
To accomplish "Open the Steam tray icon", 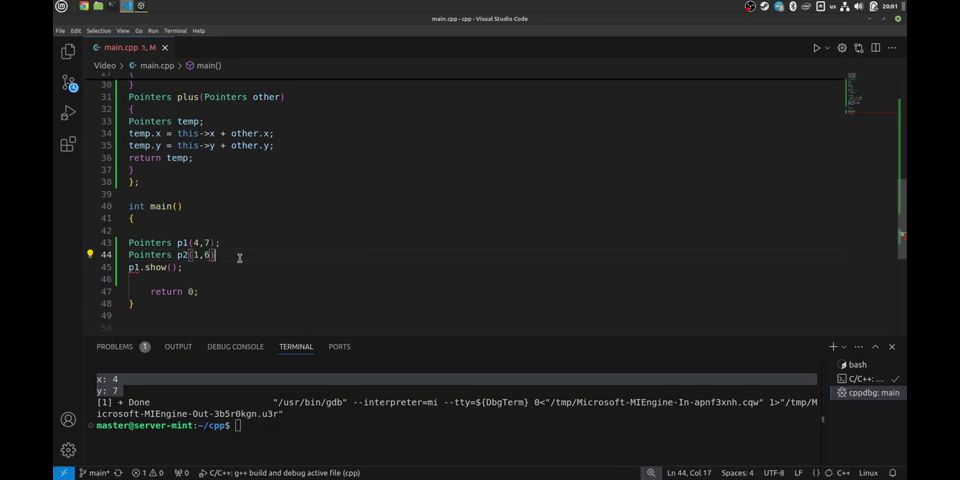I will pos(764,6).
